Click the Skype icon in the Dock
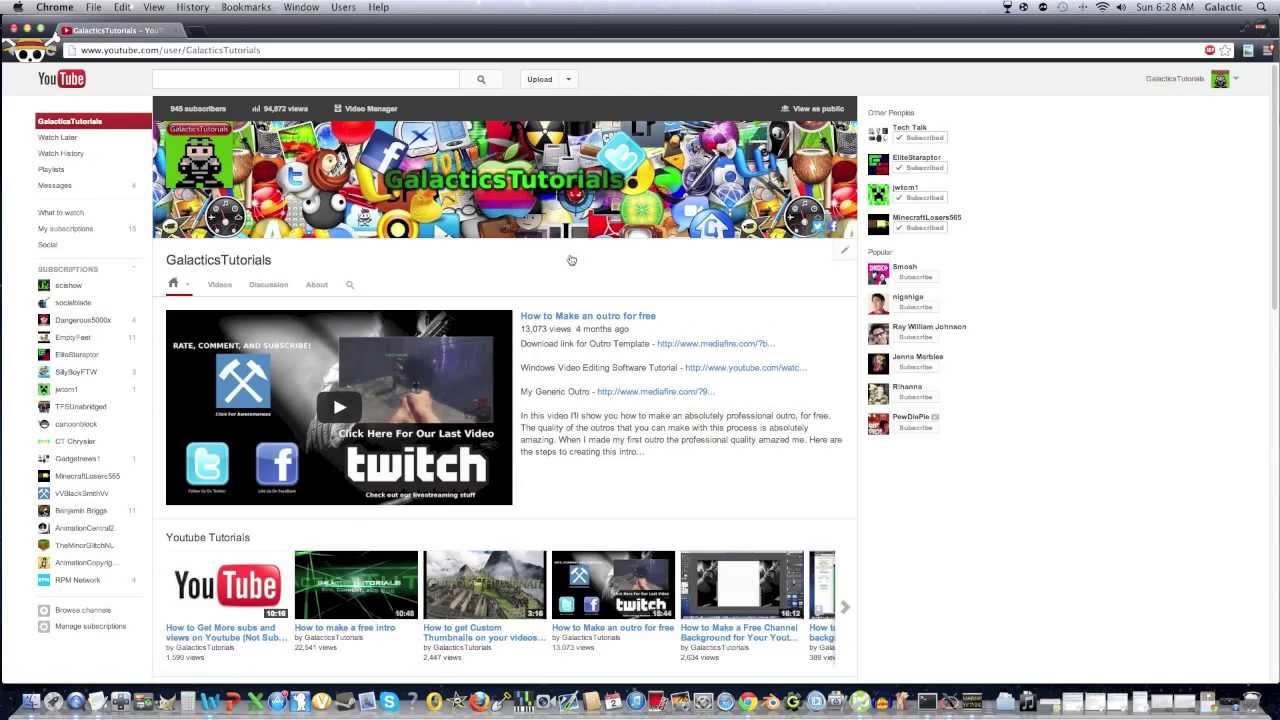Viewport: 1280px width, 720px height. tap(389, 702)
